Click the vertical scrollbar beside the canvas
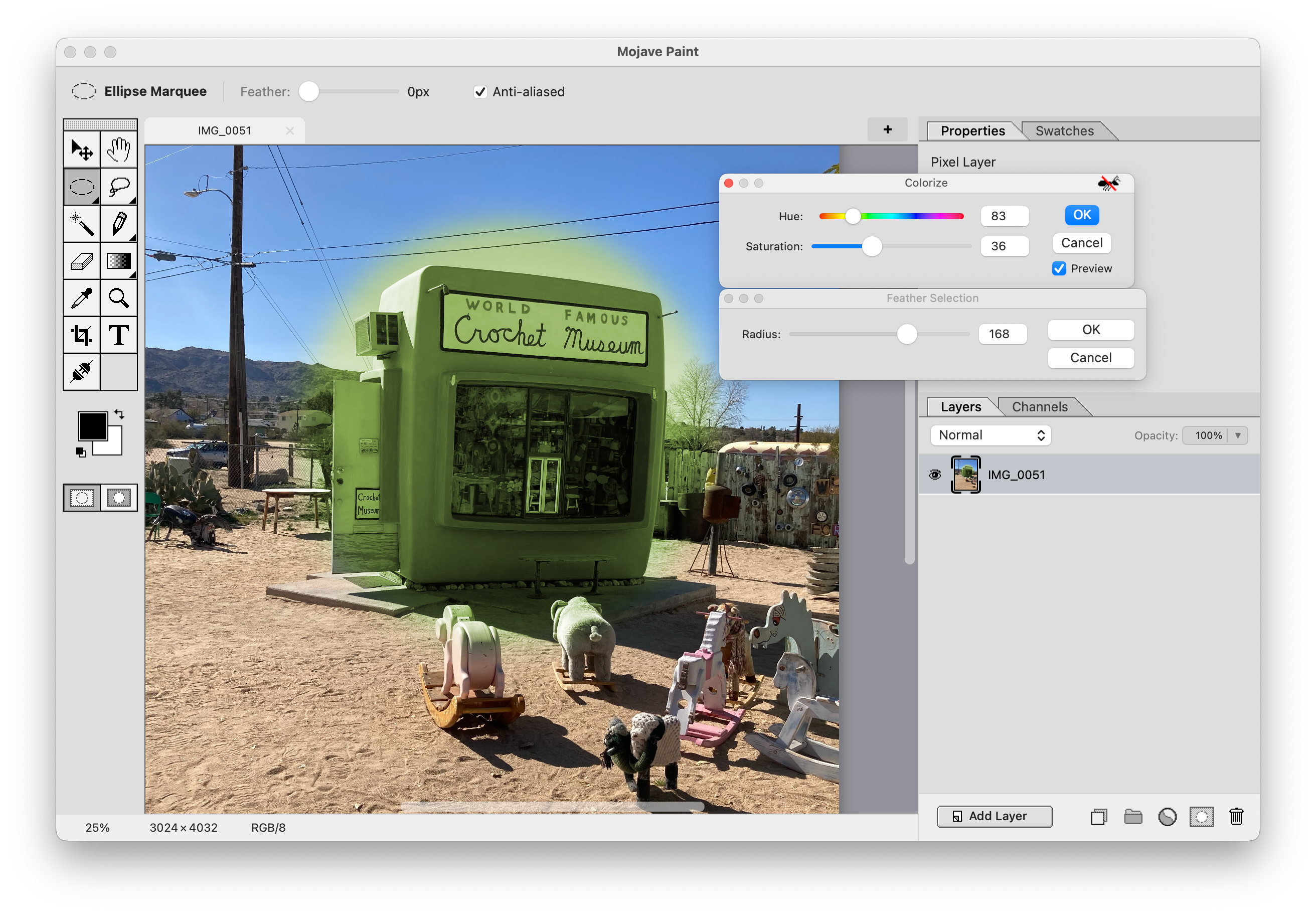1316x915 pixels. coord(909,471)
